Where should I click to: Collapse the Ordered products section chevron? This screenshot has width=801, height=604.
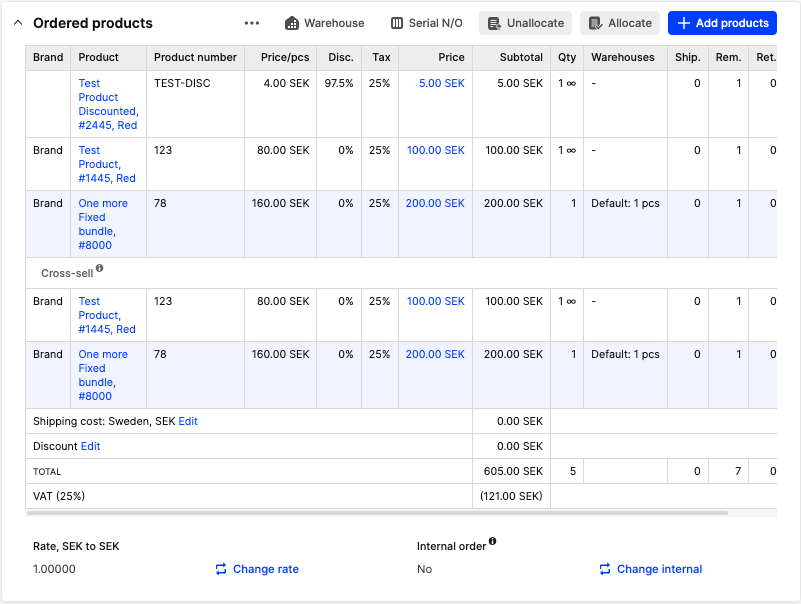tap(18, 23)
